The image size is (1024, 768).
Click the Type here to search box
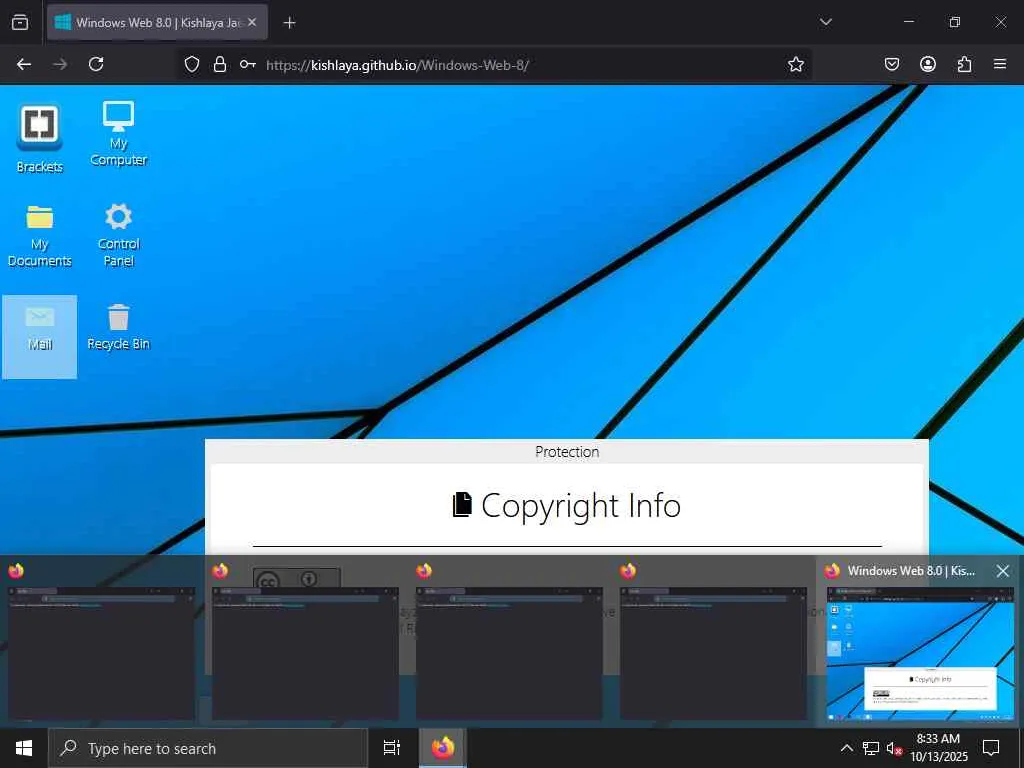coord(208,748)
